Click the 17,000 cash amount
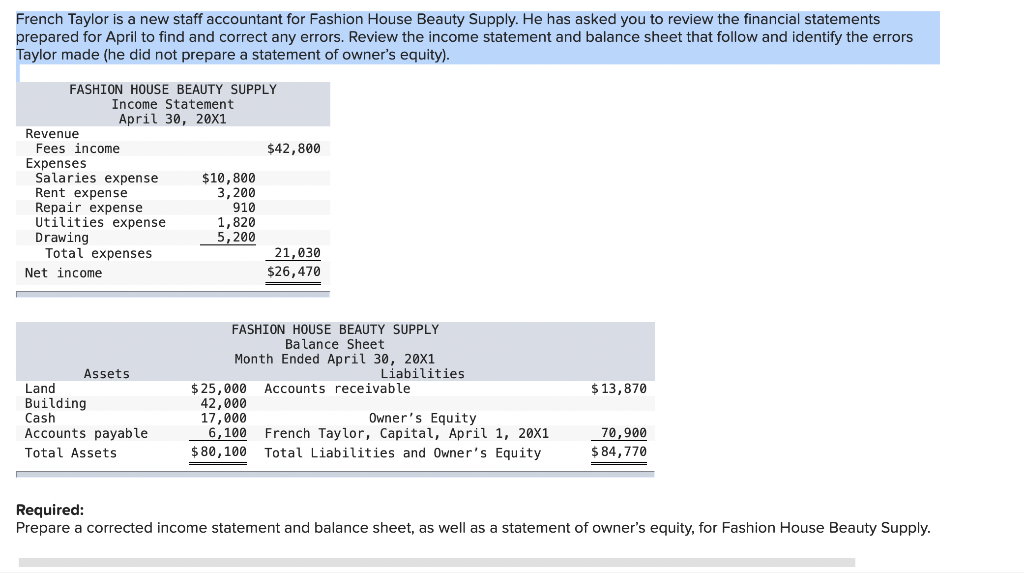 (223, 418)
